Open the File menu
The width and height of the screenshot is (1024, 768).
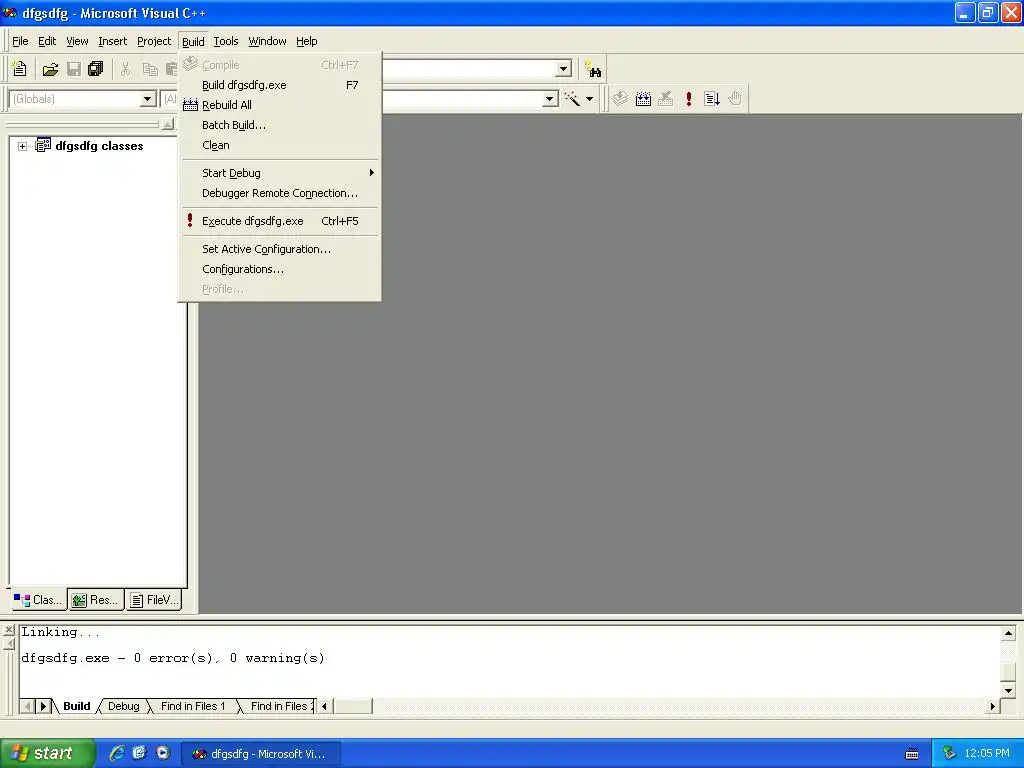click(20, 41)
